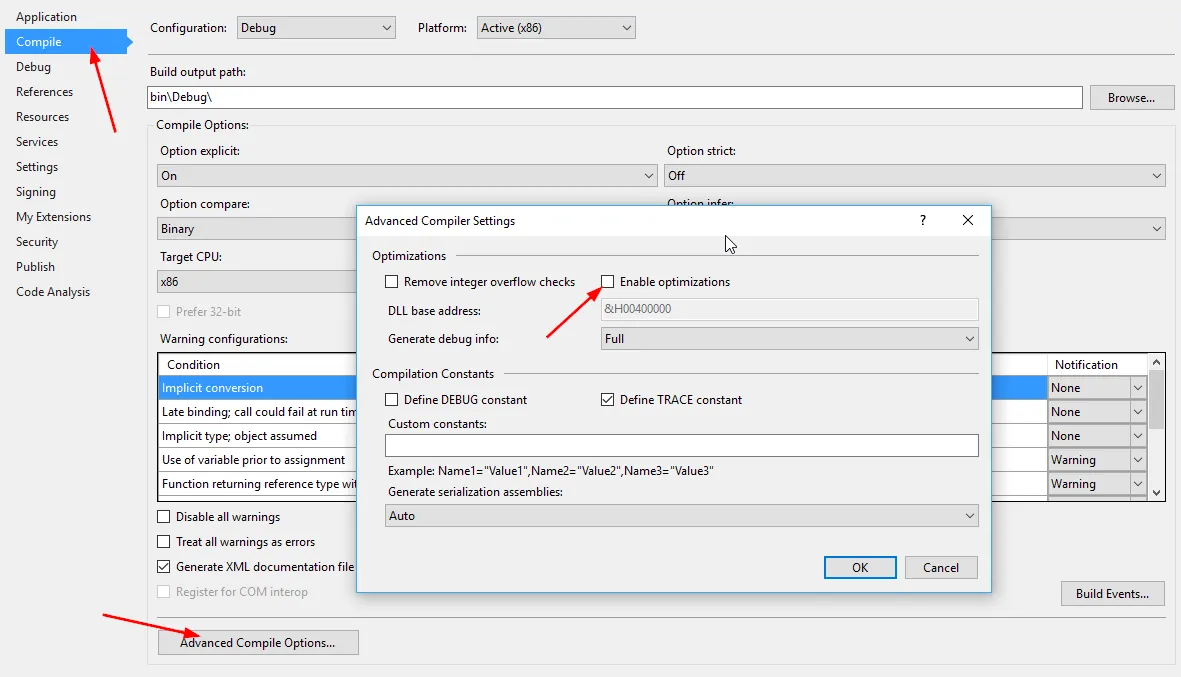Switch to the Services tab
Viewport: 1181px width, 677px height.
tap(37, 142)
